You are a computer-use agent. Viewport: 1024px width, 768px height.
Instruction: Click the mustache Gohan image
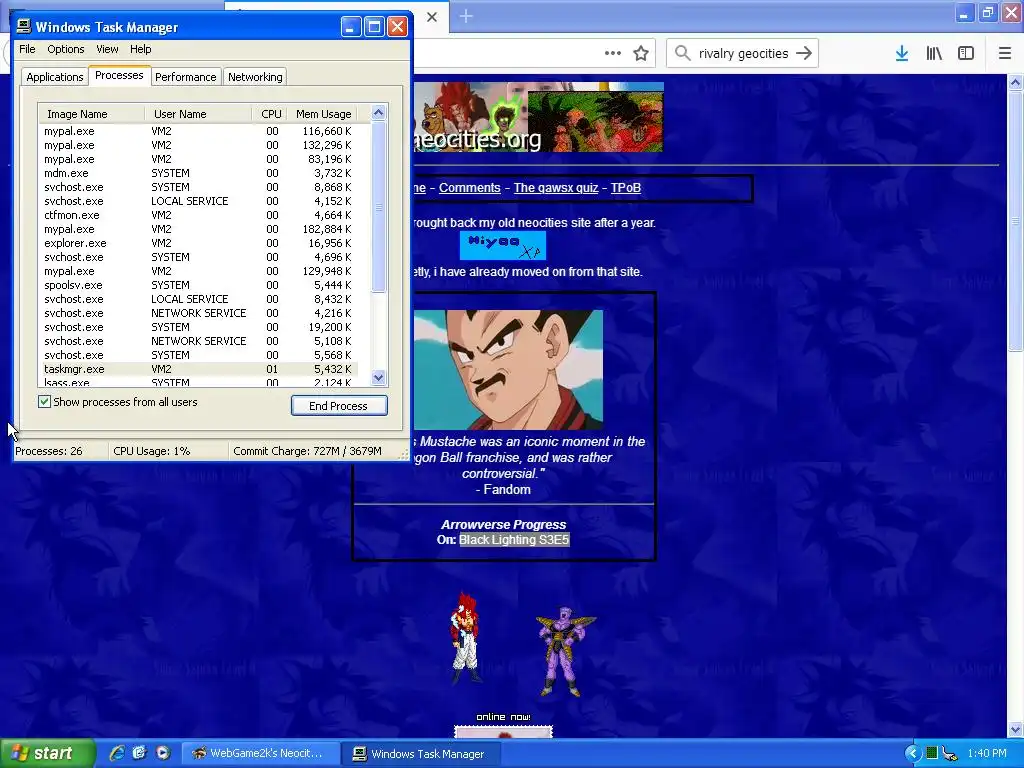(508, 370)
